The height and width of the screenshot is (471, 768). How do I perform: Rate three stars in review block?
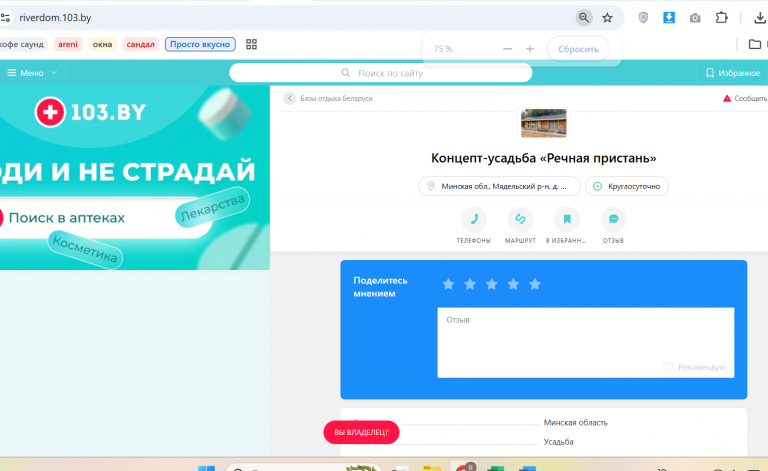tap(491, 284)
